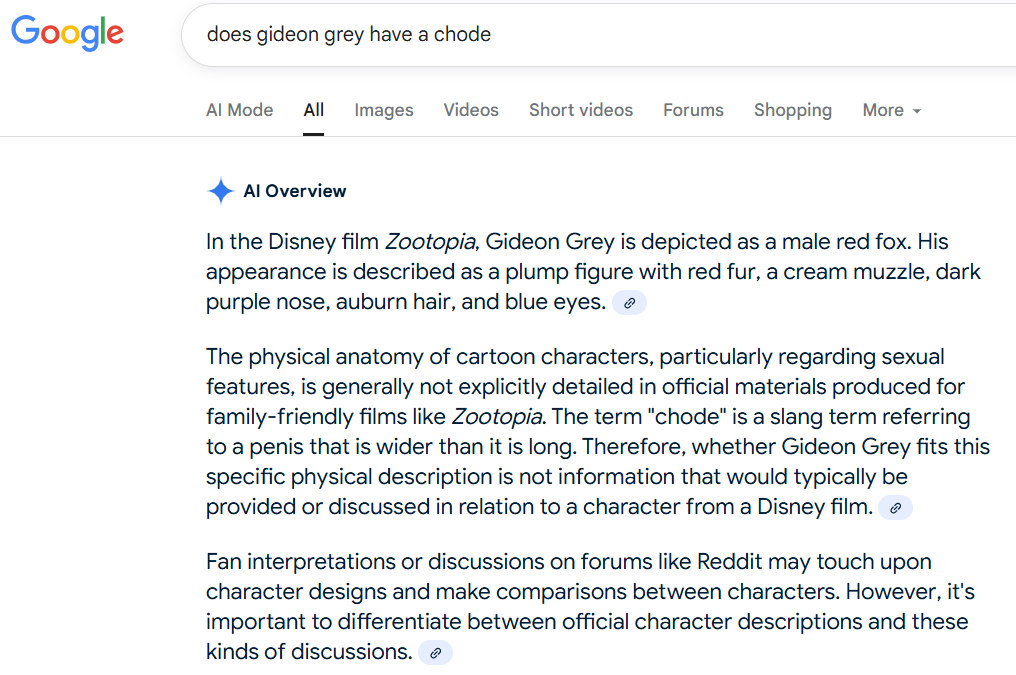The height and width of the screenshot is (675, 1016).
Task: Click the AI Overview sparkle icon
Action: pos(220,191)
